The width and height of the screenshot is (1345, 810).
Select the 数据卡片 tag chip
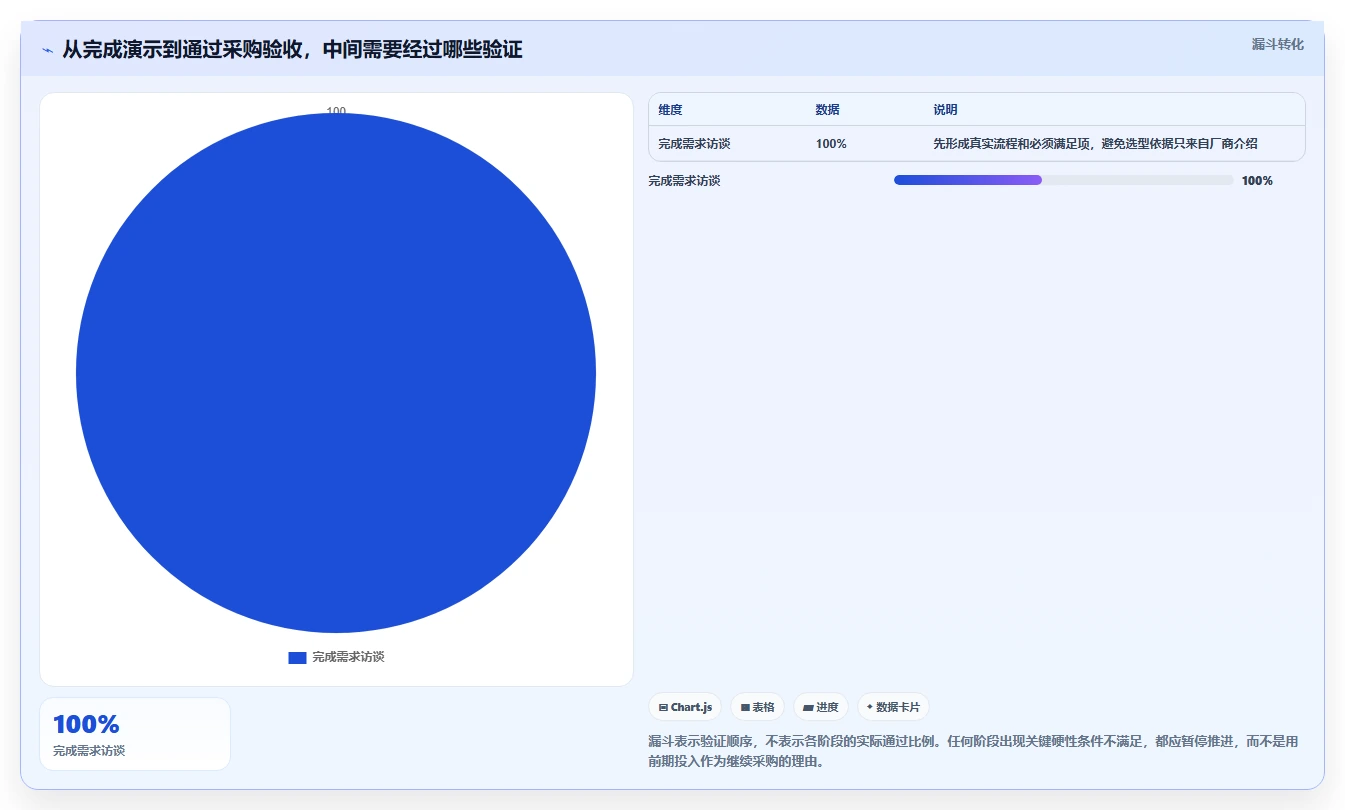coord(893,707)
